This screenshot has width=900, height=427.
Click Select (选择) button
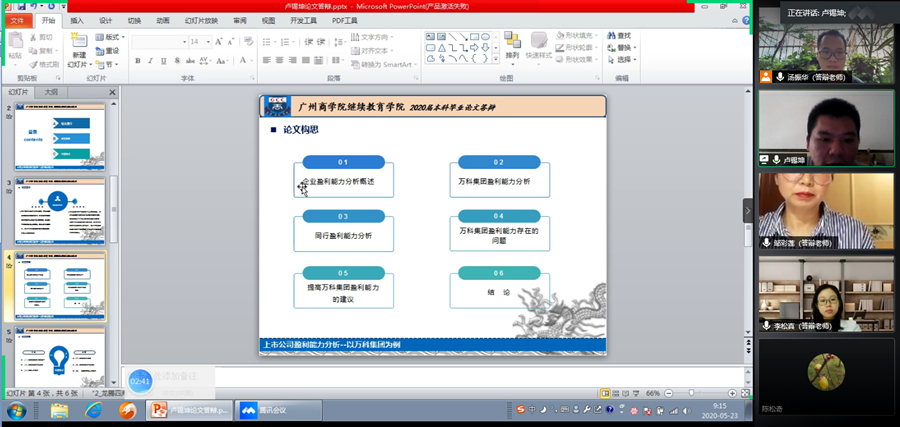pos(622,59)
